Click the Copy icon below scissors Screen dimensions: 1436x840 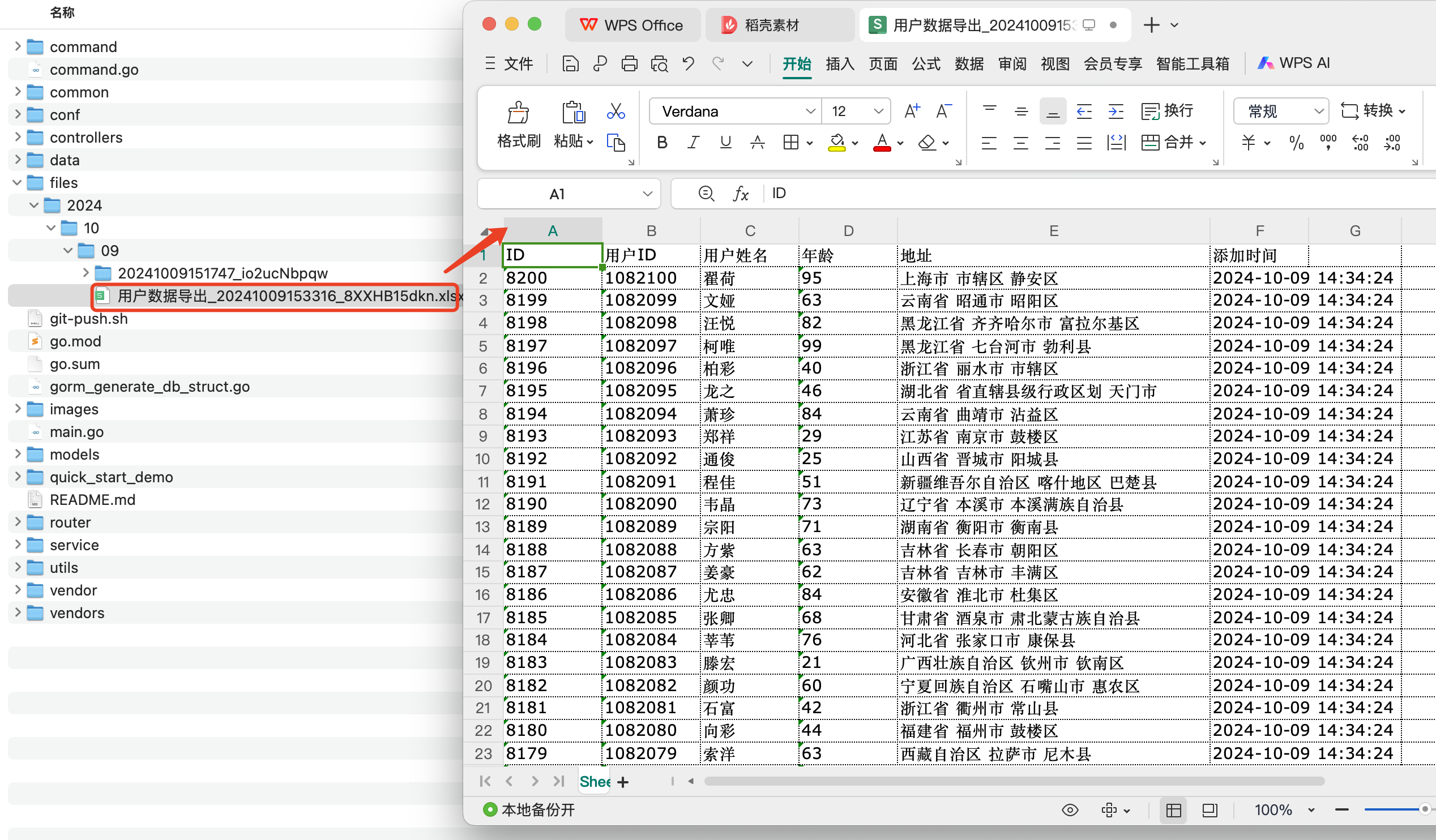616,143
